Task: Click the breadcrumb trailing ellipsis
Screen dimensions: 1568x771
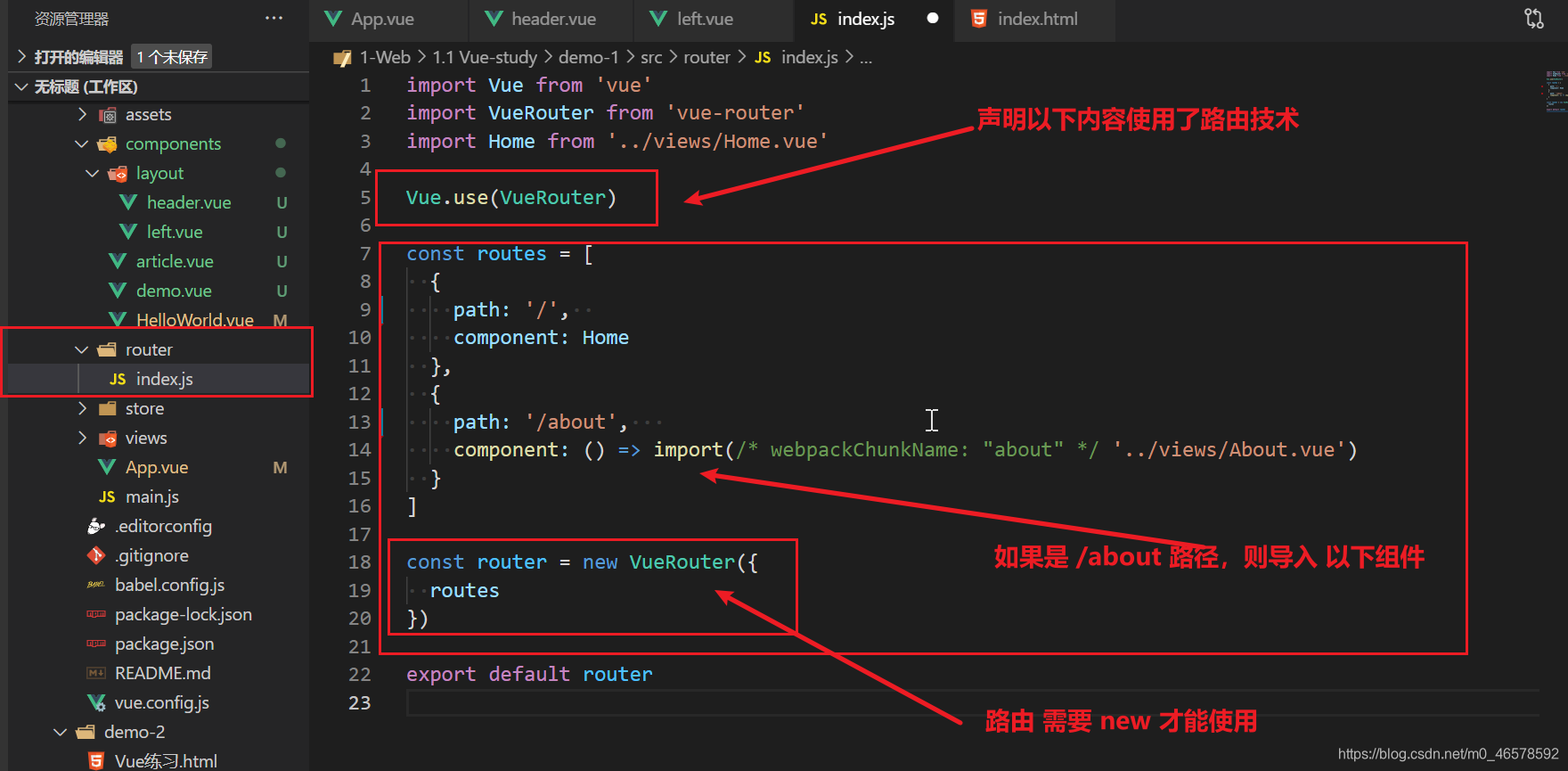Action: (x=866, y=58)
